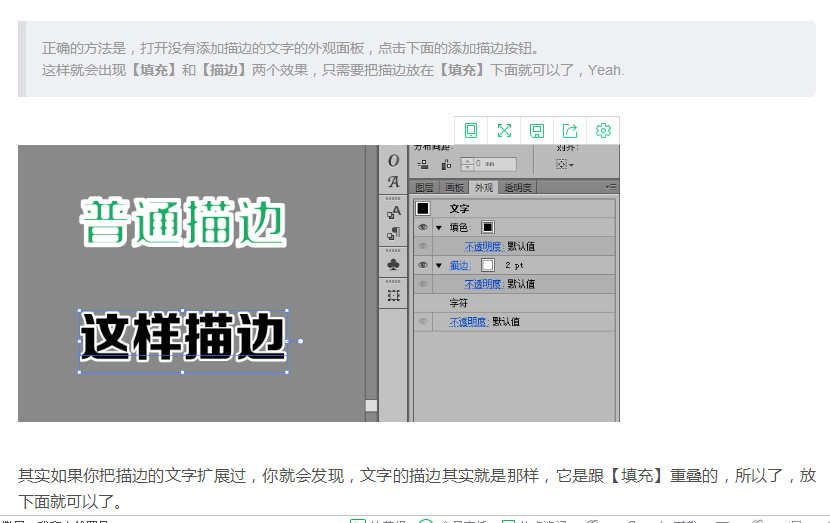
Task: Click the canvas vertical scrollbar thumb
Action: 372,405
